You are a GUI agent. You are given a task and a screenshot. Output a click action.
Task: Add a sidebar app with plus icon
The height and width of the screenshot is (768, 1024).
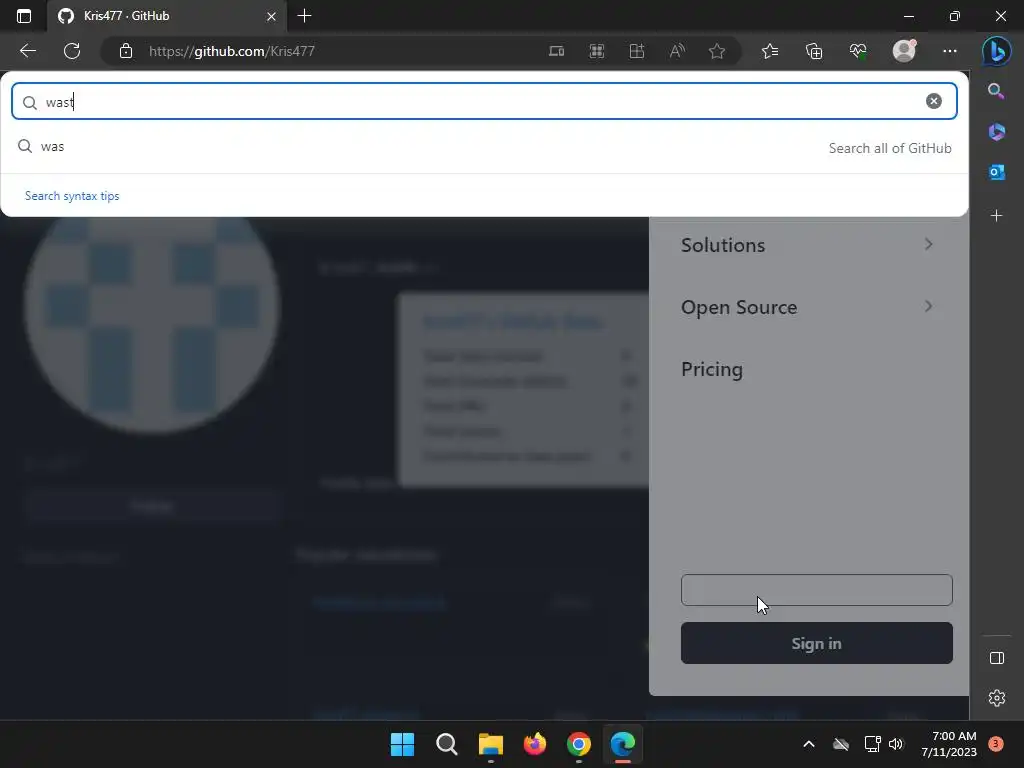coord(997,216)
